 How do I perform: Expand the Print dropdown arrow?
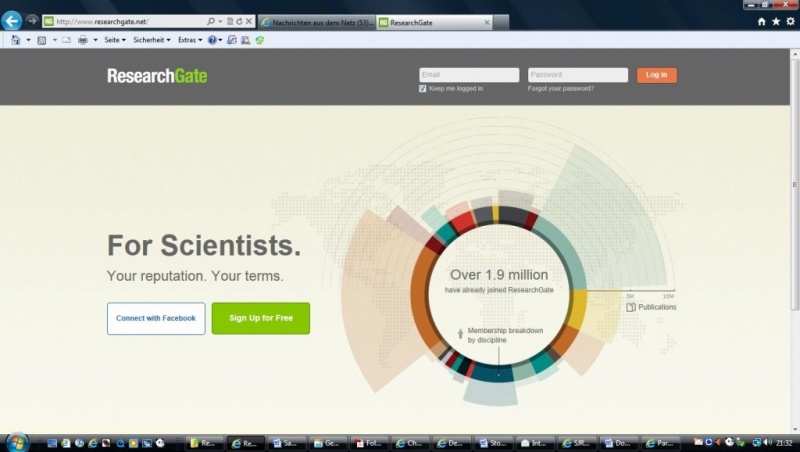(x=95, y=40)
